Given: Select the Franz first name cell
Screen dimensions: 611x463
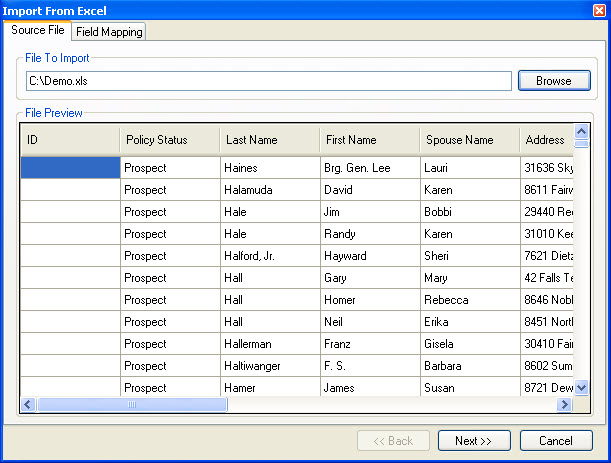Looking at the screenshot, I should [x=371, y=344].
